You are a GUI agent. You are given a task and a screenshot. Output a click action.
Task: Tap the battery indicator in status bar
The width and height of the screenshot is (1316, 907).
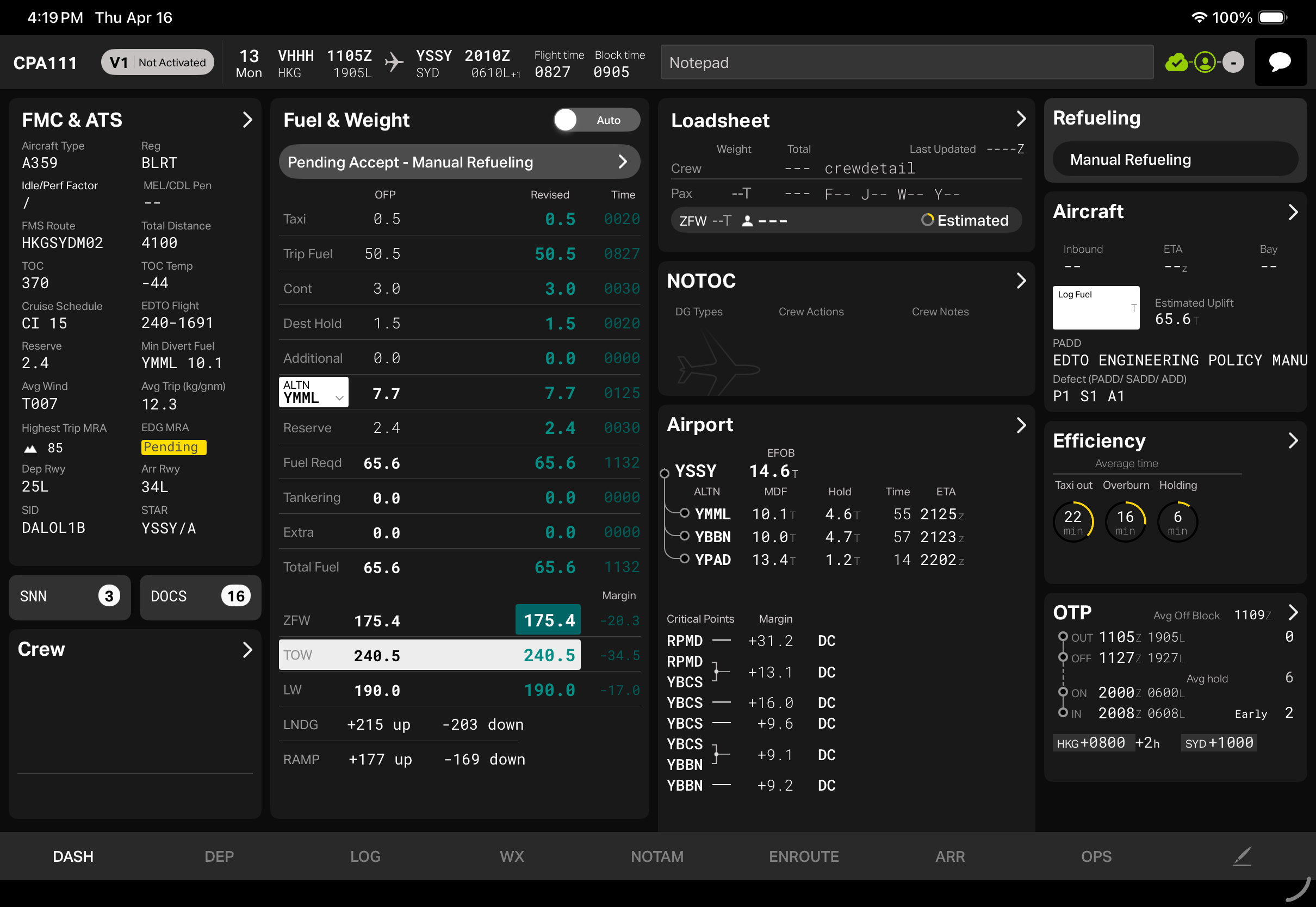1273,17
